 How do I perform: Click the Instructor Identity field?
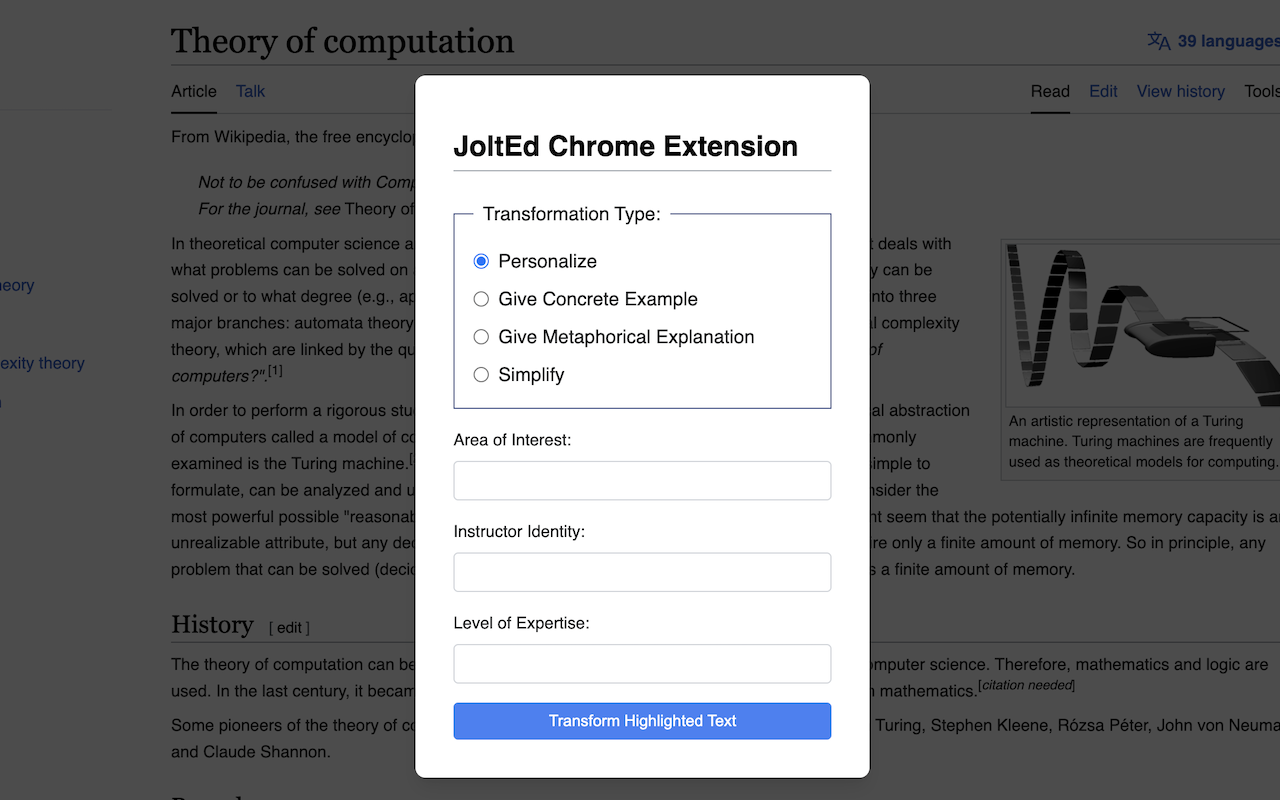tap(642, 572)
